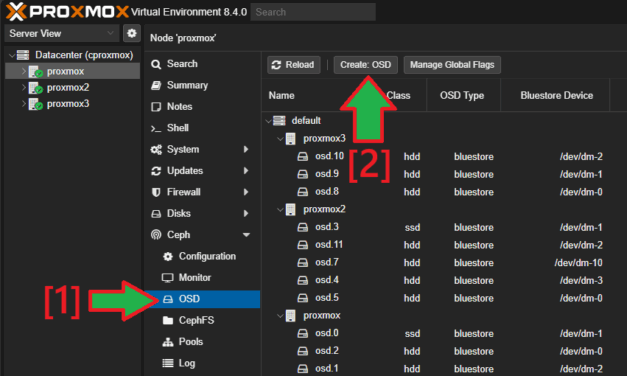The width and height of the screenshot is (627, 376).
Task: Select the osd.2 row
Action: tap(444, 351)
